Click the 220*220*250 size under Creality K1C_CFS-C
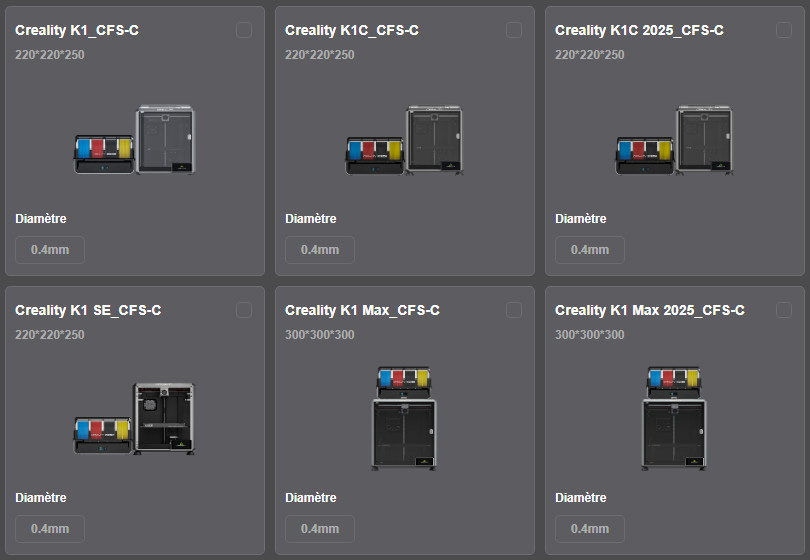The image size is (810, 560). click(x=320, y=55)
